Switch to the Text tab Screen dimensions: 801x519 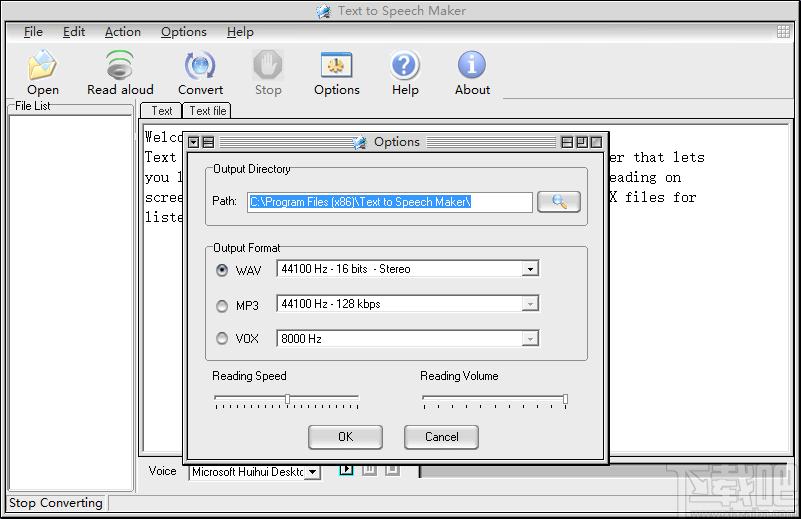pos(161,110)
